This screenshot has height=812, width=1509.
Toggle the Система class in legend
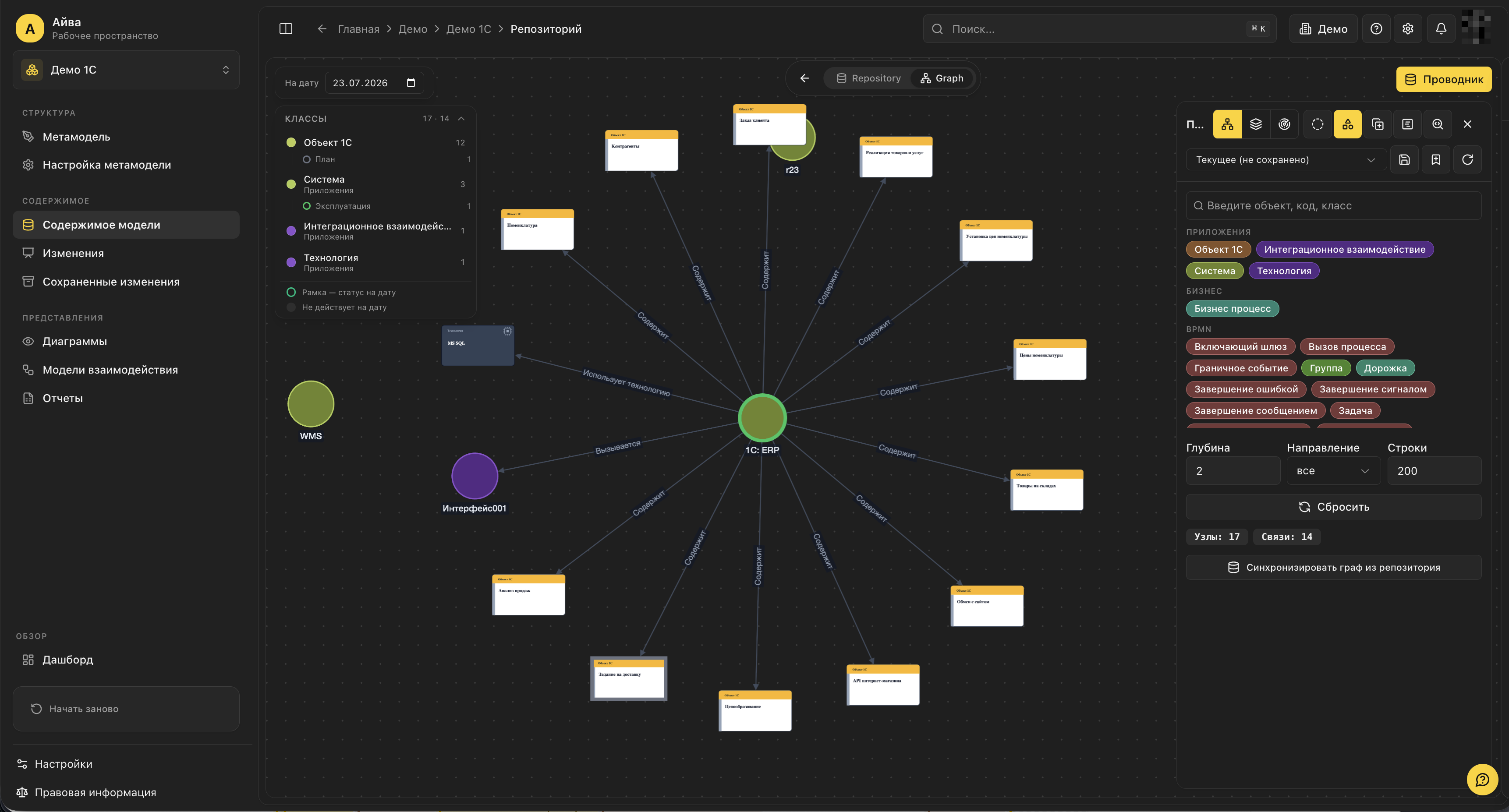pyautogui.click(x=375, y=184)
